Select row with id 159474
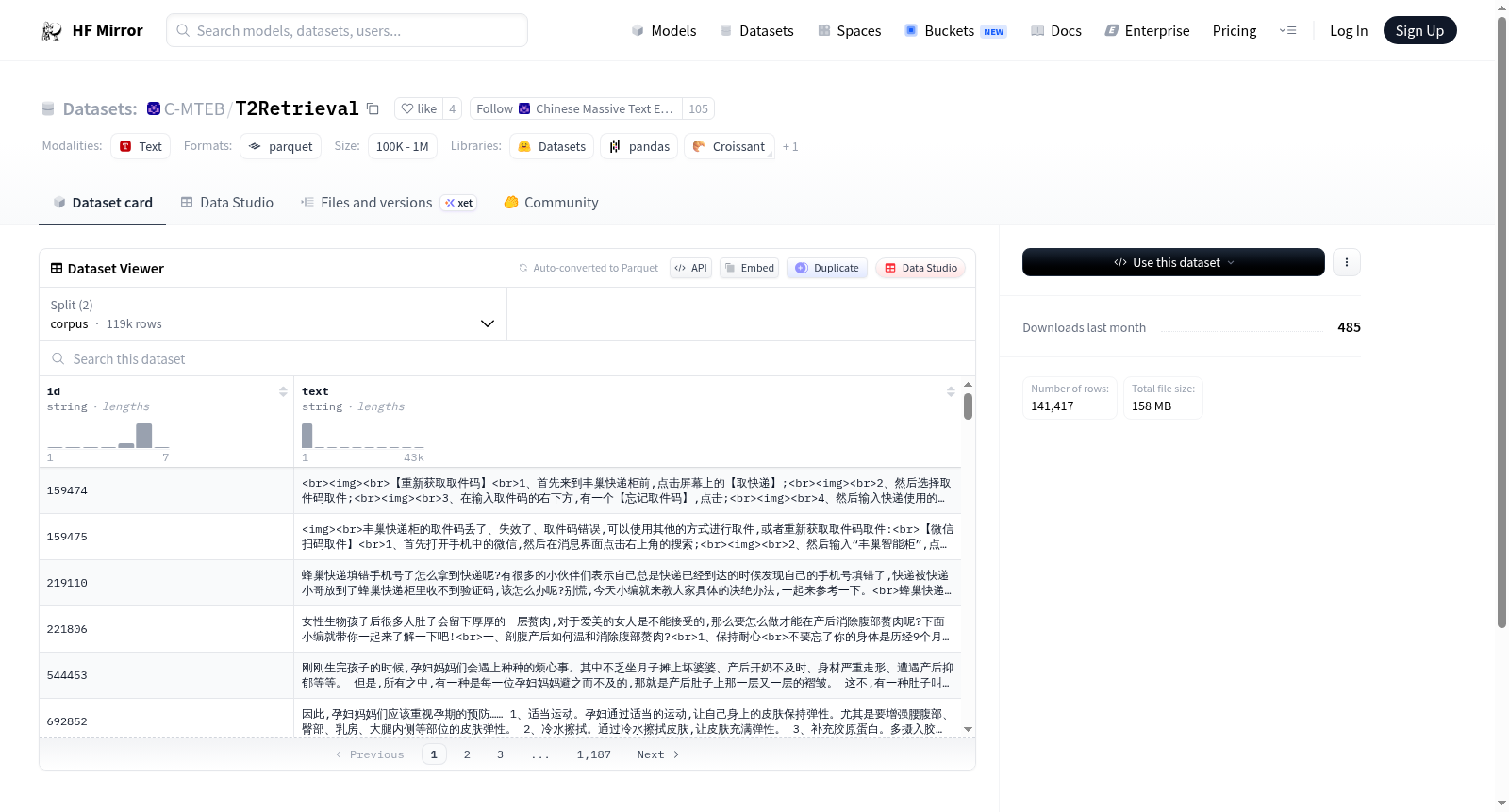1509x812 pixels. pos(500,490)
